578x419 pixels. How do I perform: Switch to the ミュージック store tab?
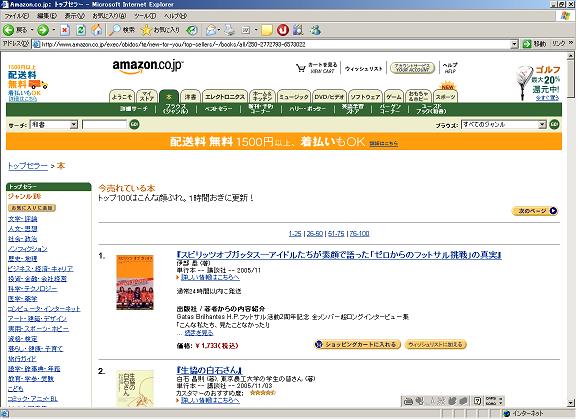point(293,97)
